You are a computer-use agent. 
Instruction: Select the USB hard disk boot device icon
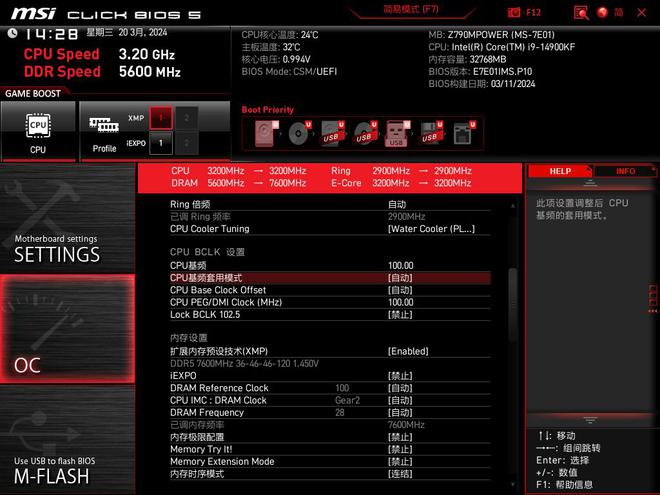333,133
